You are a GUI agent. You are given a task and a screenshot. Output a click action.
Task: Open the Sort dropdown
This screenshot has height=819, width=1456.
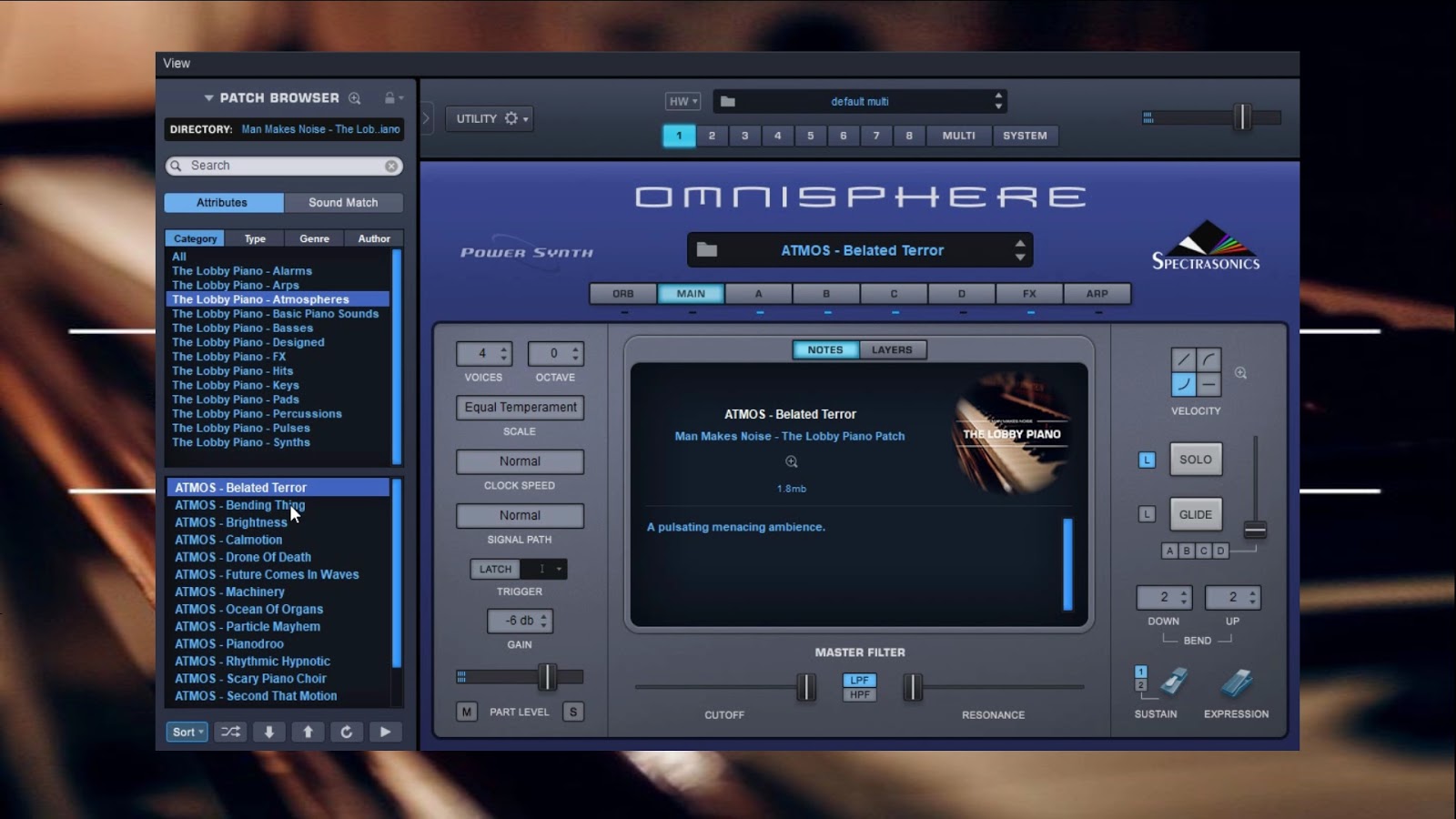186,732
